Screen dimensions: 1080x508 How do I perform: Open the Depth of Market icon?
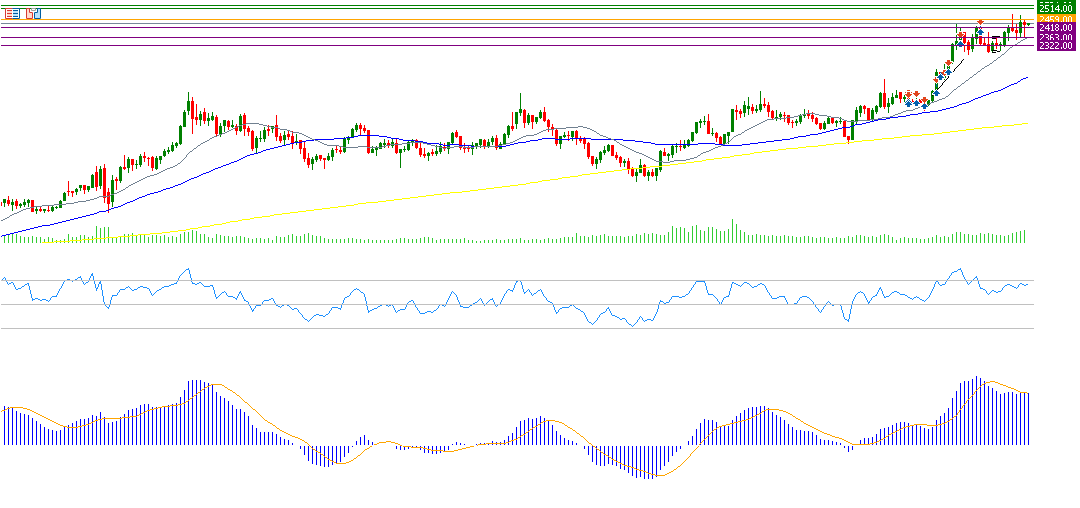[x=34, y=13]
